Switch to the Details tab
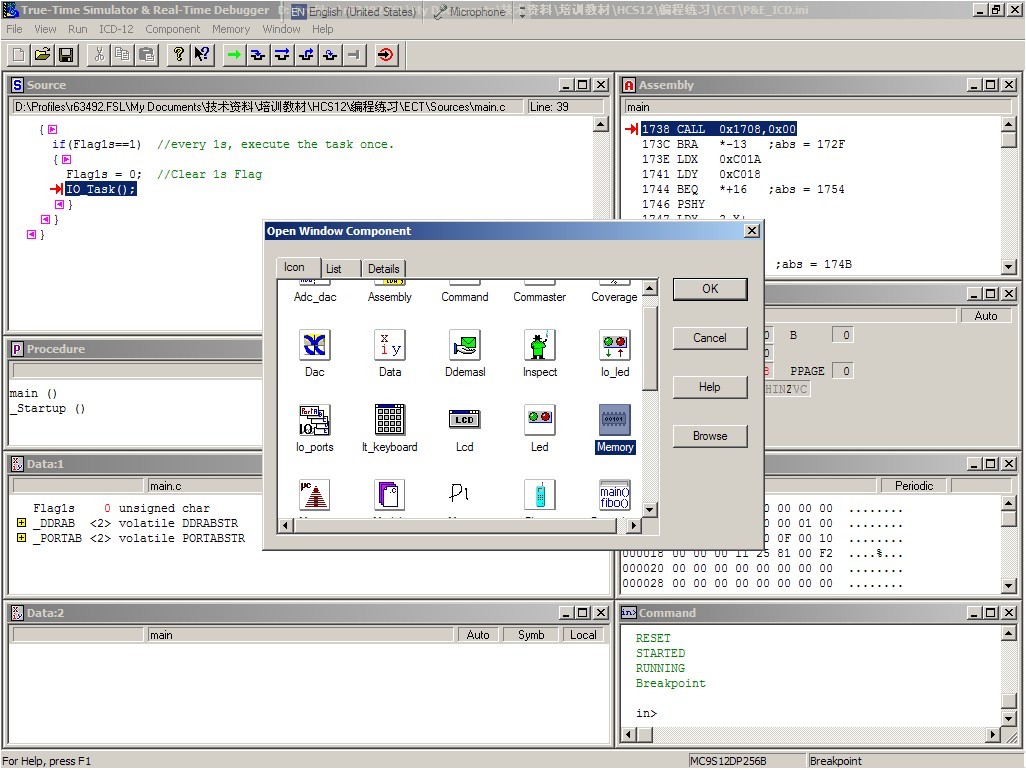 [383, 268]
